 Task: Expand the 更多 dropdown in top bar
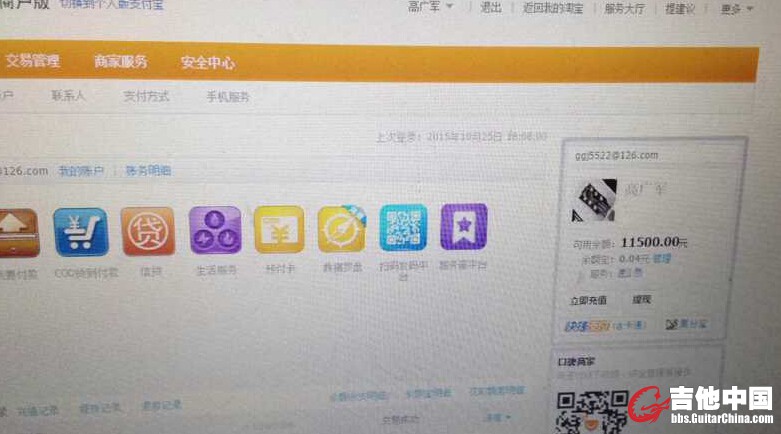click(736, 9)
